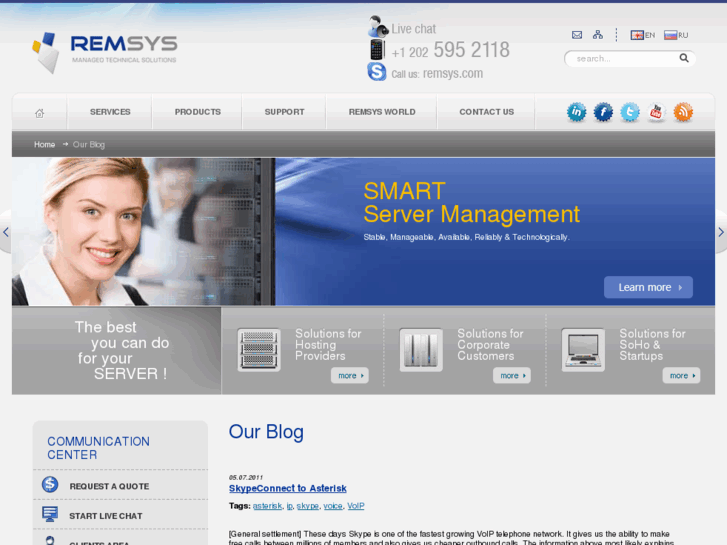This screenshot has width=727, height=545.
Task: Open the YouTube social icon
Action: pos(657,112)
